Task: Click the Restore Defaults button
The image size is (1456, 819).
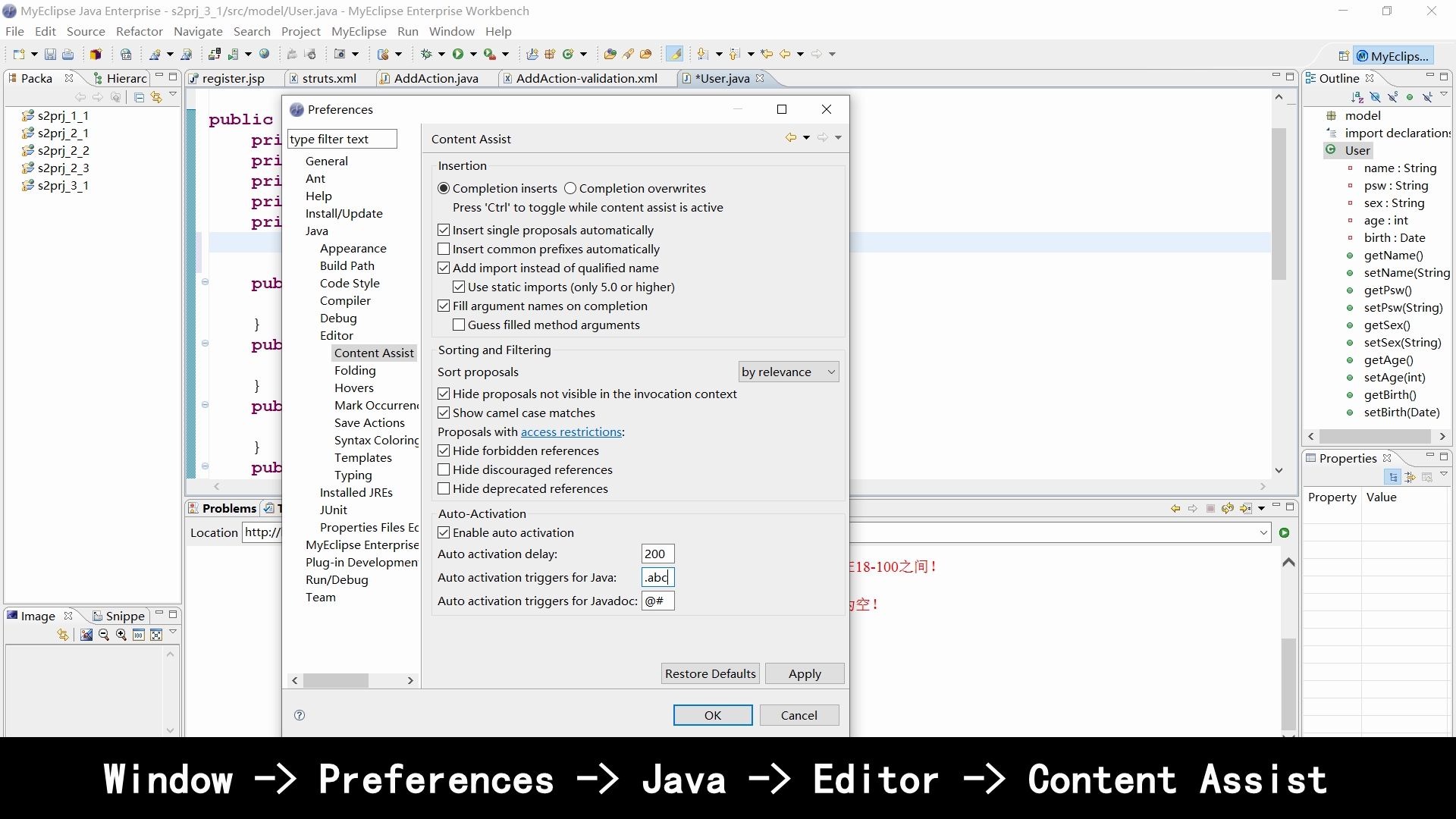Action: click(x=711, y=673)
